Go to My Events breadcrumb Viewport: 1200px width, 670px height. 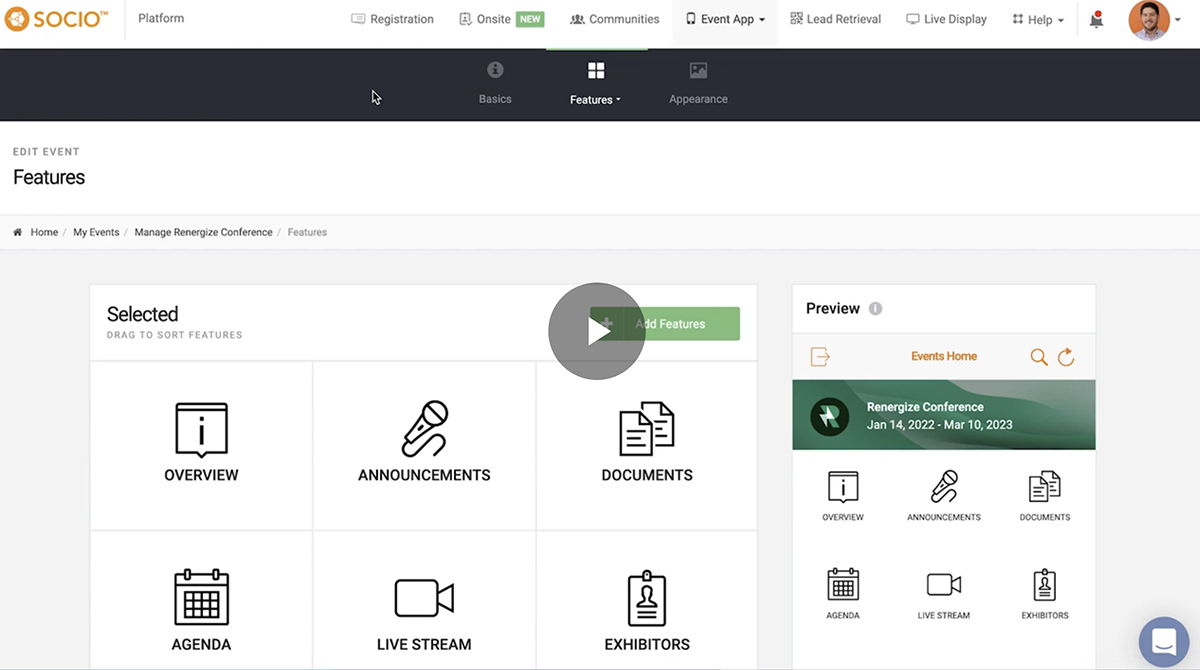(96, 232)
